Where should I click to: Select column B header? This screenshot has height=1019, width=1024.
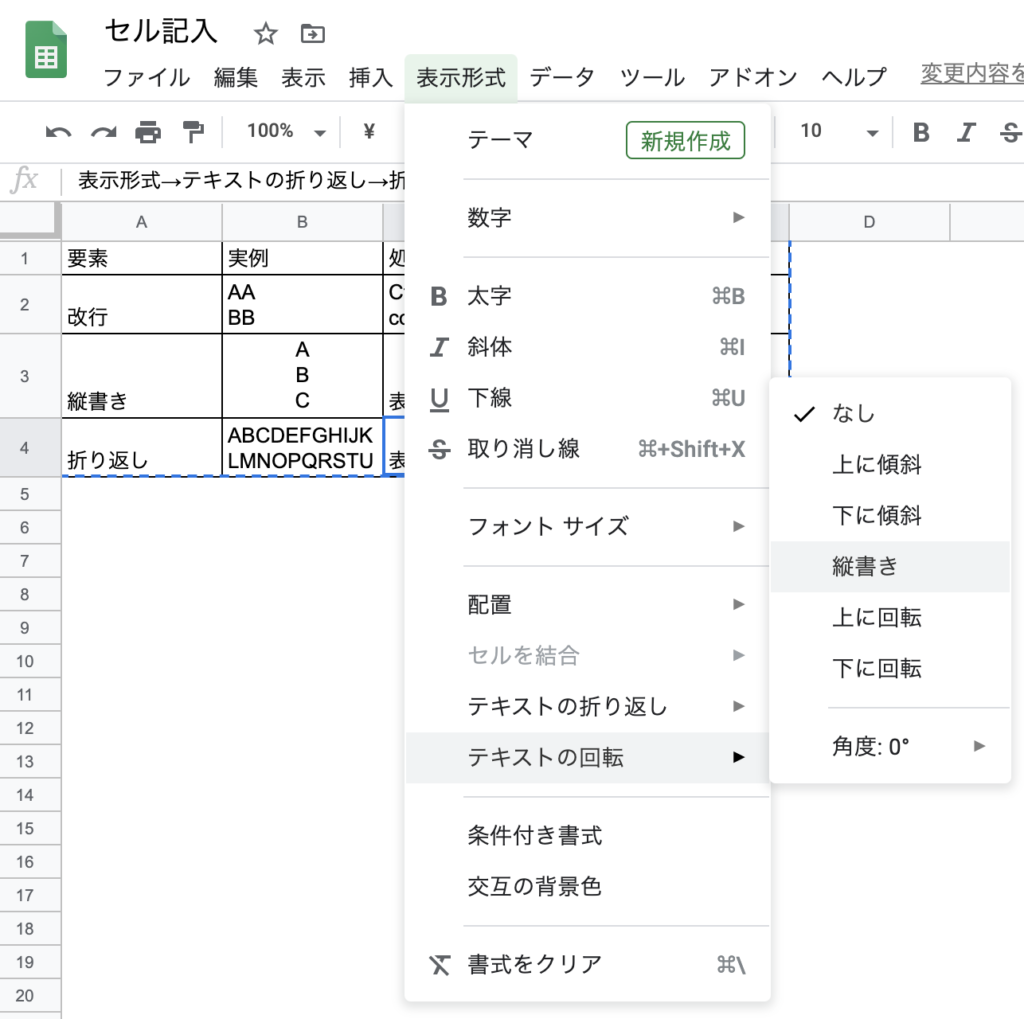click(302, 222)
